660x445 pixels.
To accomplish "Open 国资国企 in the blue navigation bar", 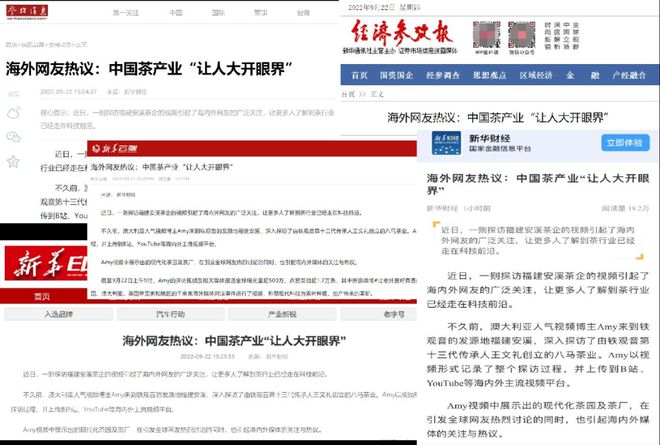I will tap(396, 75).
